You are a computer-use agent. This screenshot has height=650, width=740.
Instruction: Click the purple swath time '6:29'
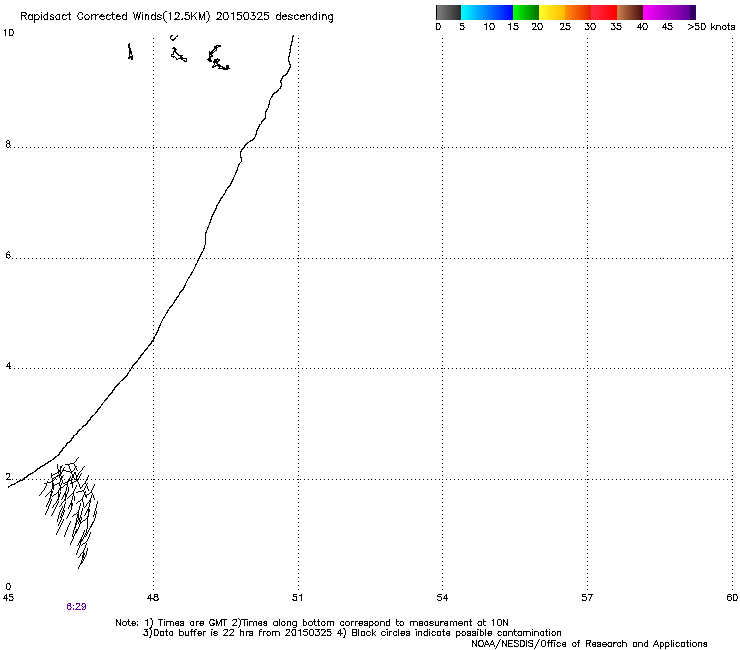[x=76, y=607]
